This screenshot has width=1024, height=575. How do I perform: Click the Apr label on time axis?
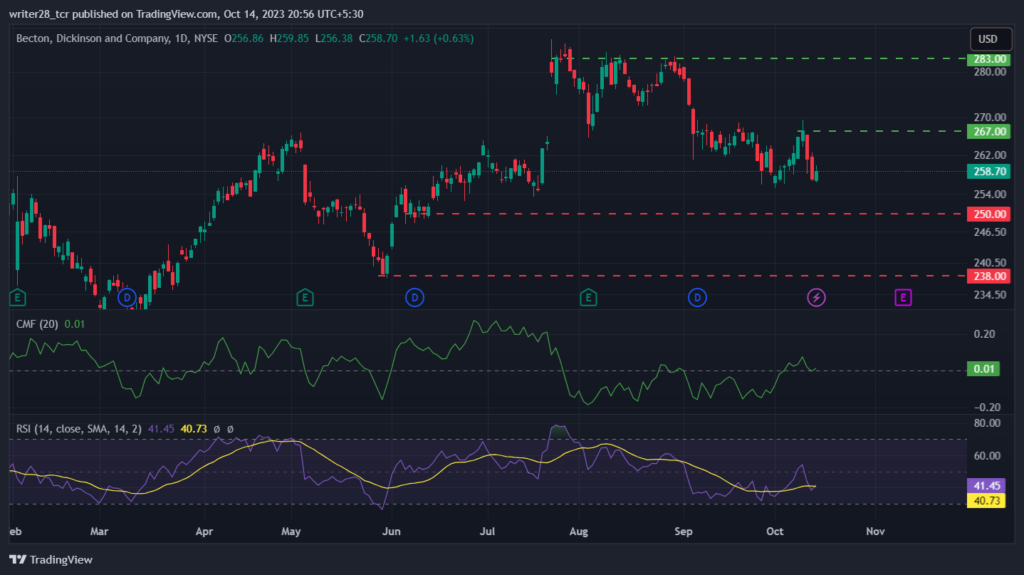point(204,531)
